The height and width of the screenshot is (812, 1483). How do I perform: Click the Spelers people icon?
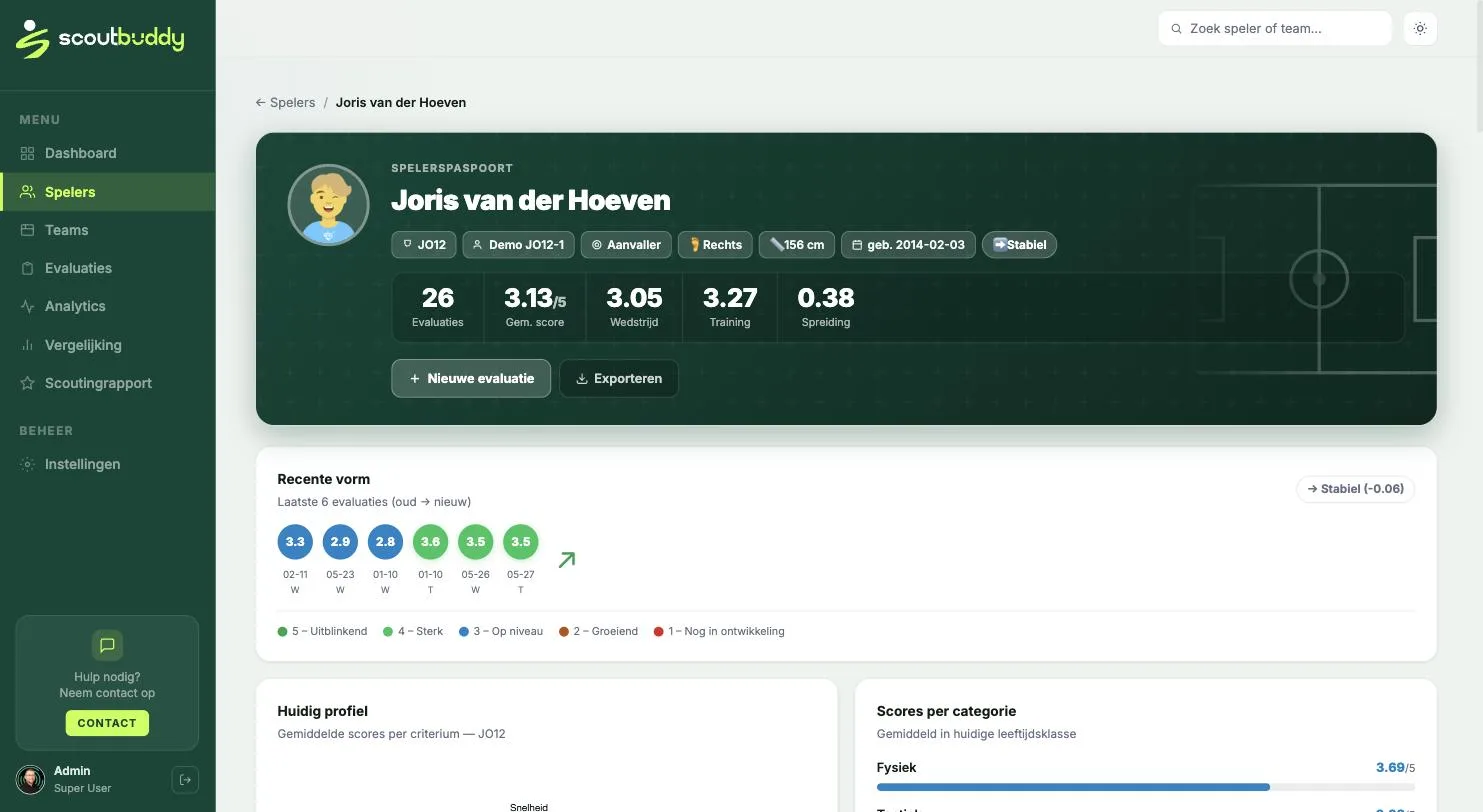click(x=27, y=192)
